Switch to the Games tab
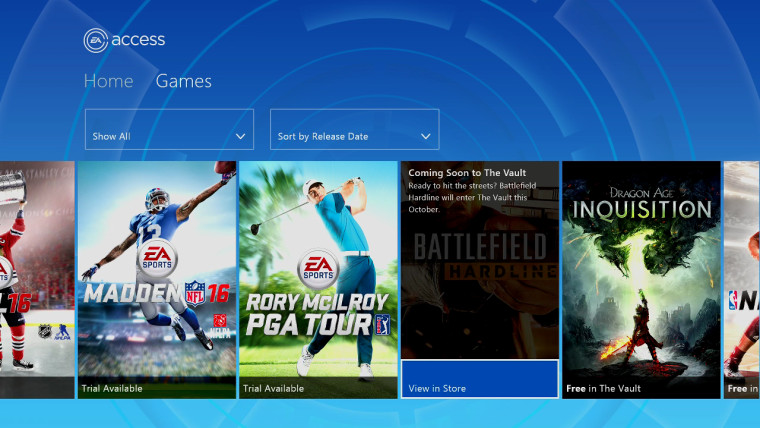 (184, 81)
